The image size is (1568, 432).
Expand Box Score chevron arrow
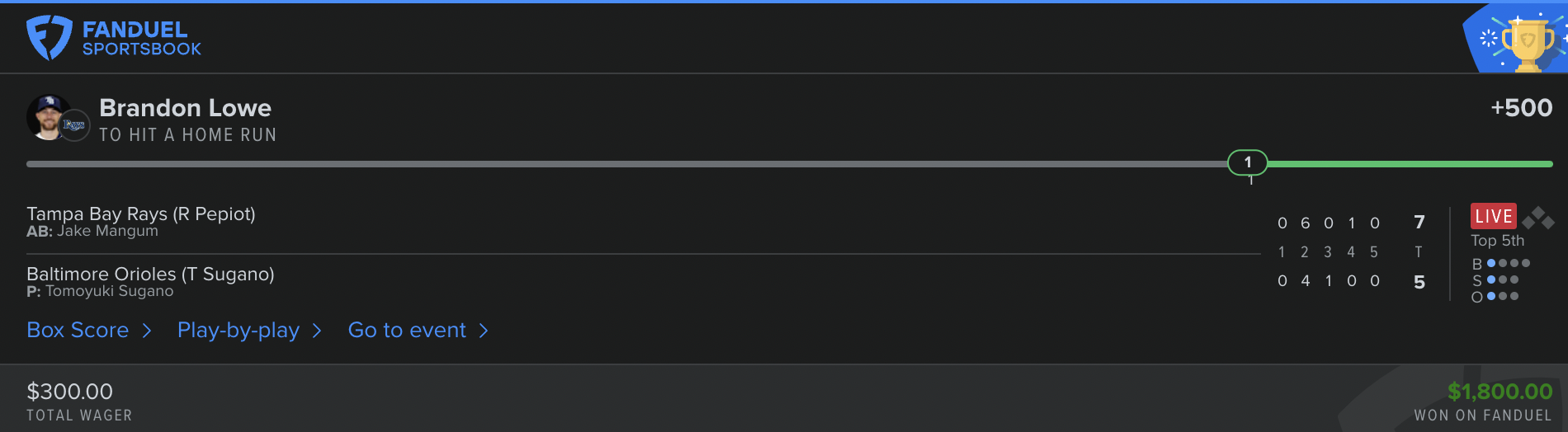click(x=147, y=331)
